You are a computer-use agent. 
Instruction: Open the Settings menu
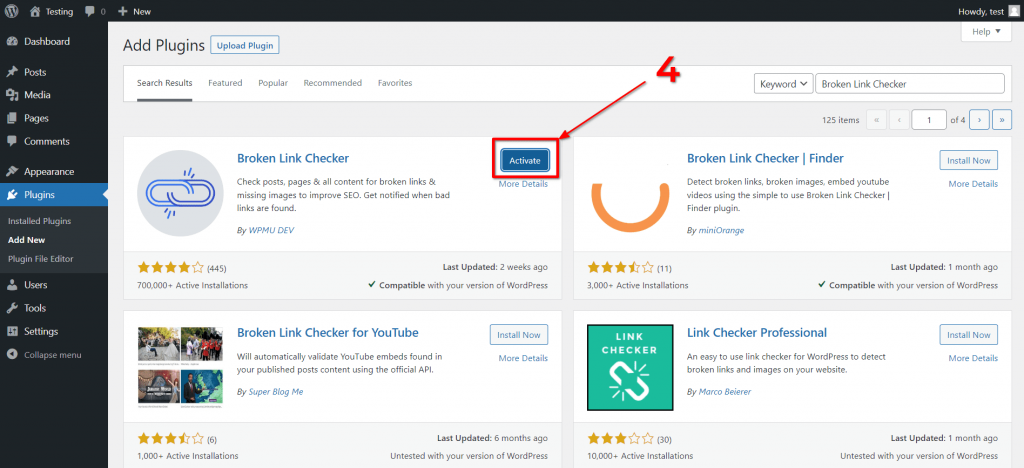pos(41,332)
